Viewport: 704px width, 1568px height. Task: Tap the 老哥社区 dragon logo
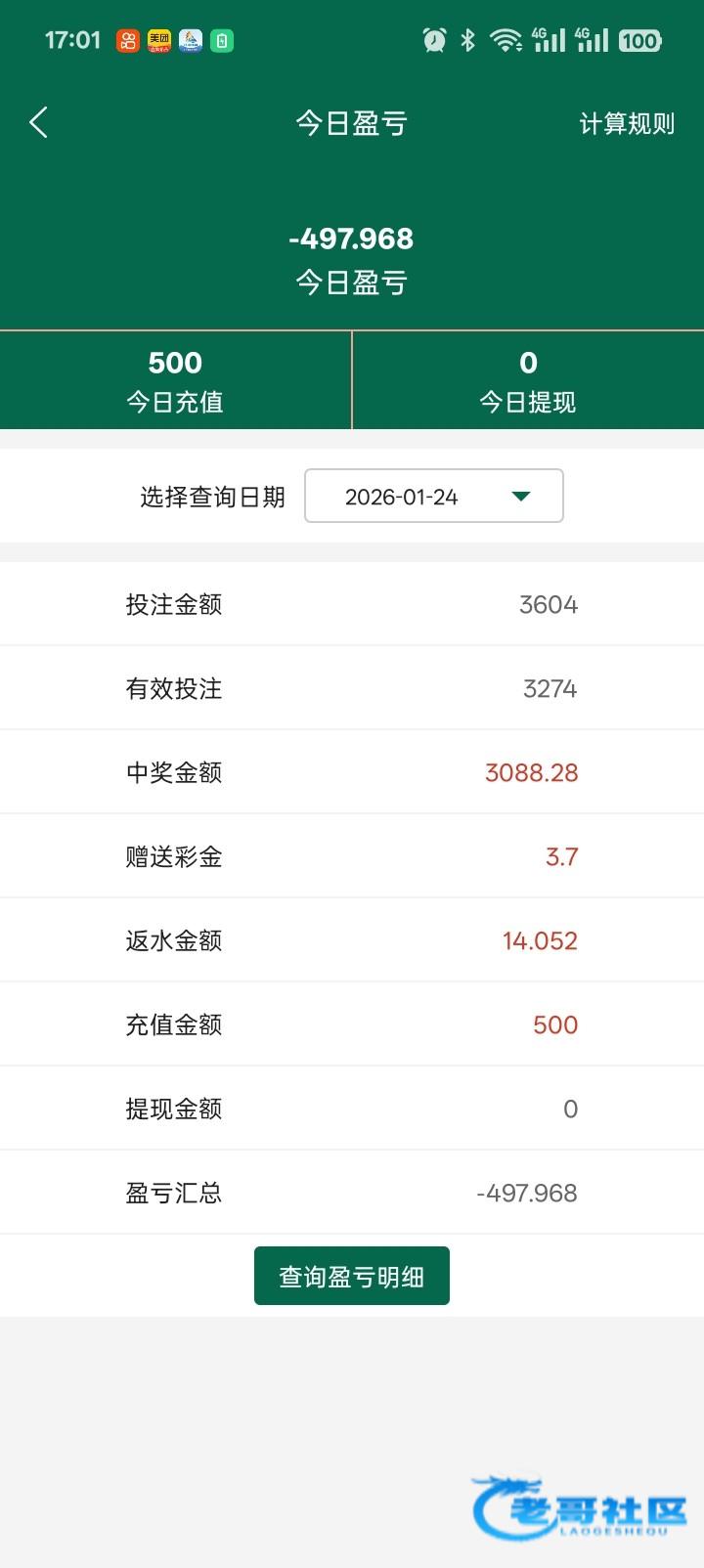tap(580, 1507)
